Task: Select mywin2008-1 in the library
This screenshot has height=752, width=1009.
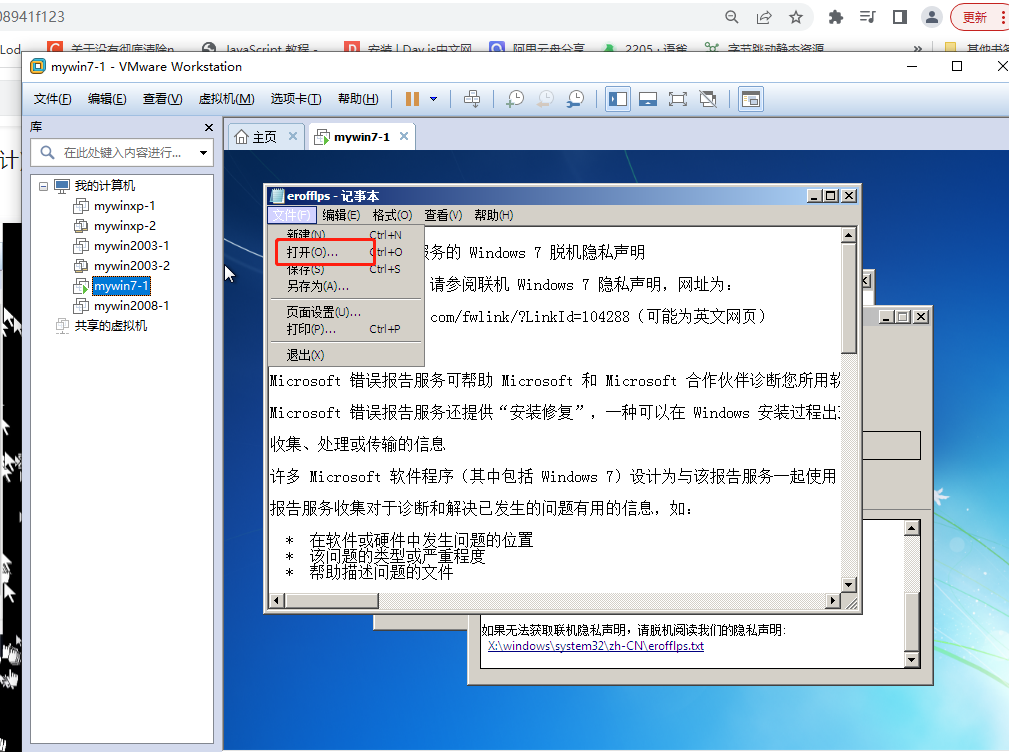Action: tap(131, 306)
